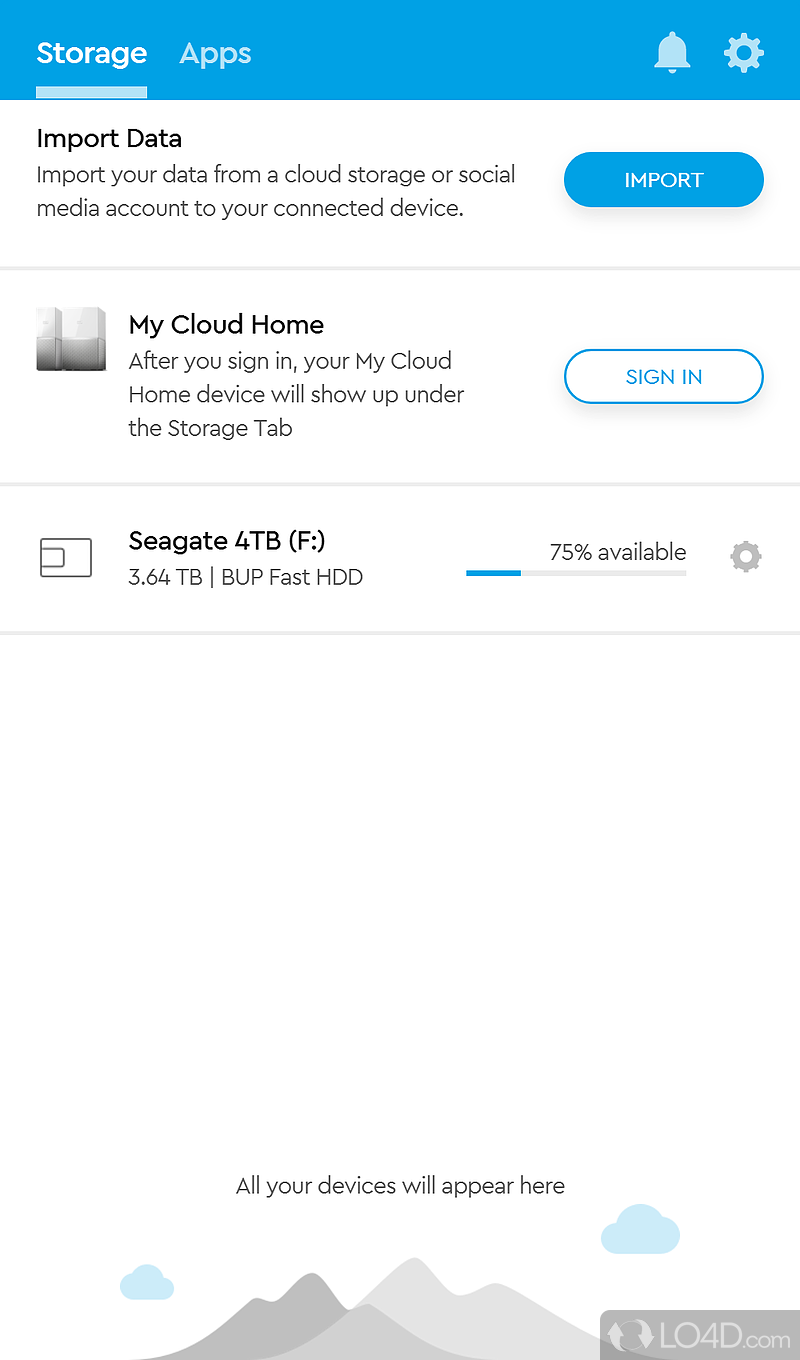This screenshot has height=1360, width=800.
Task: Click the Seagate drive icon
Action: (x=66, y=557)
